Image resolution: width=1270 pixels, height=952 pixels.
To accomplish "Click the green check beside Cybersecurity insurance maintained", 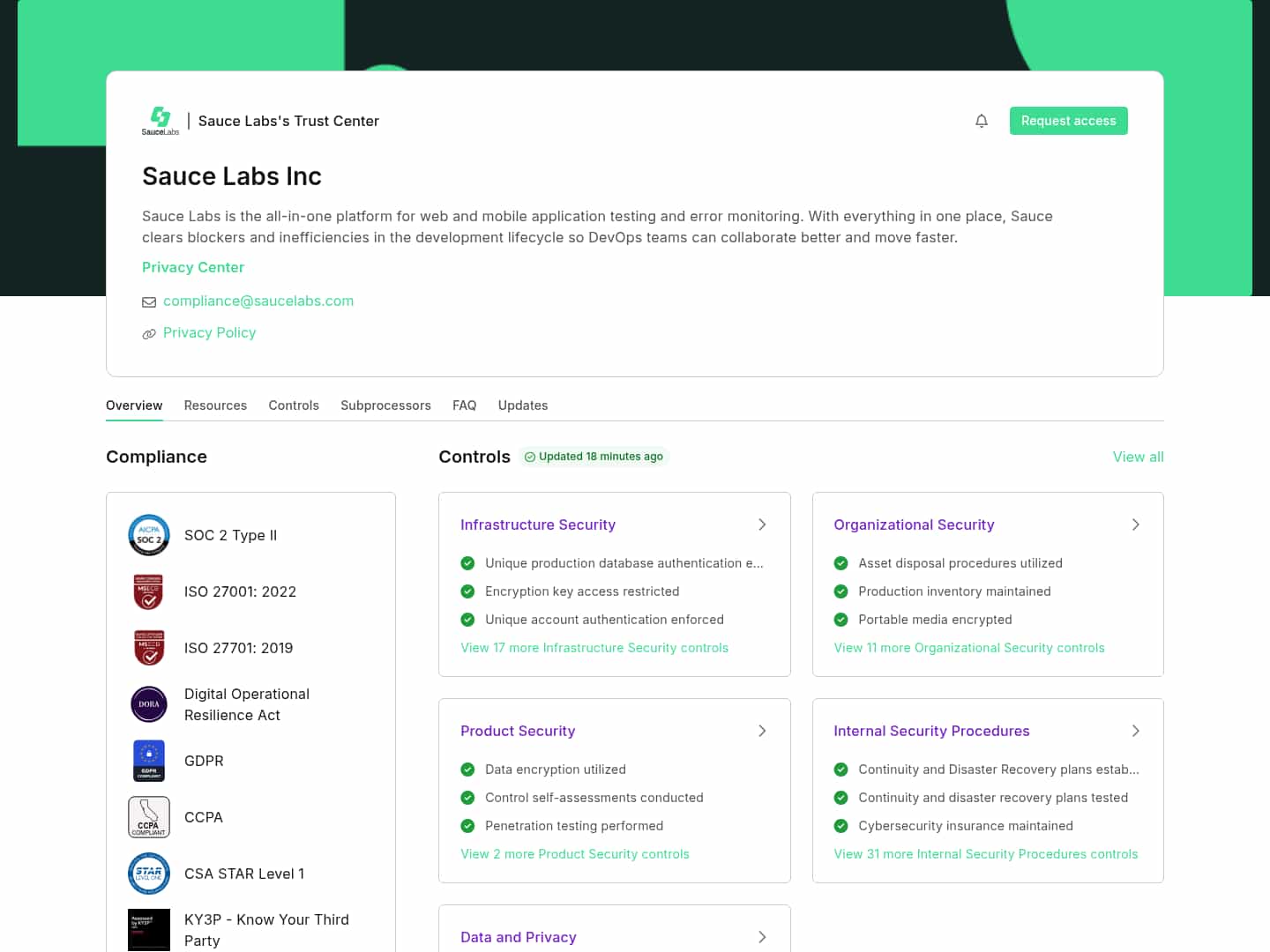I will (x=840, y=826).
